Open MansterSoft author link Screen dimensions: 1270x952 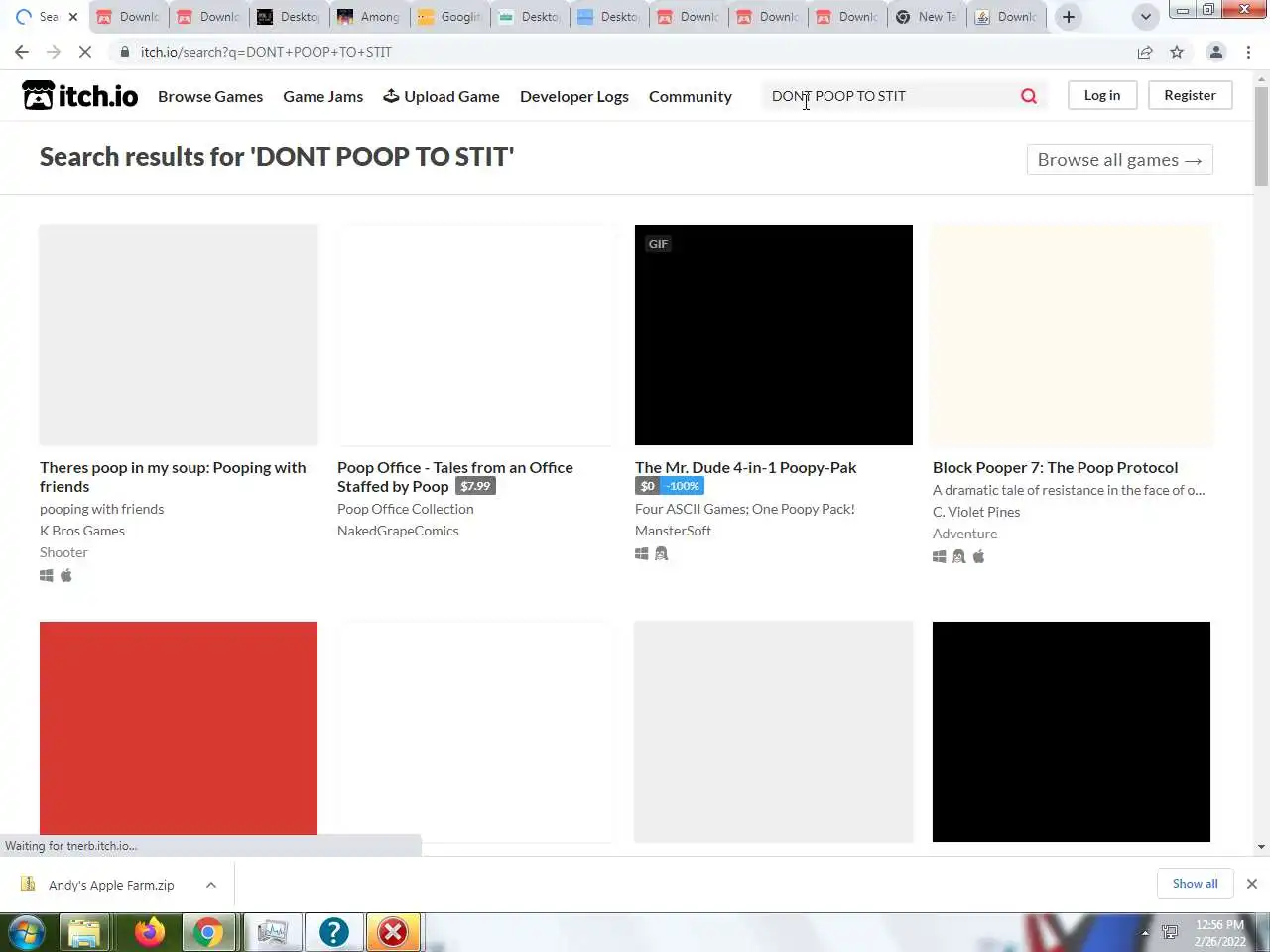point(673,531)
